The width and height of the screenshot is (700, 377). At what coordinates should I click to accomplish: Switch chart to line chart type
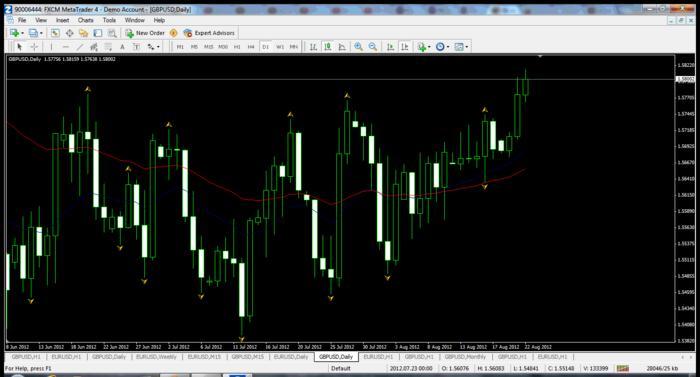click(x=342, y=46)
